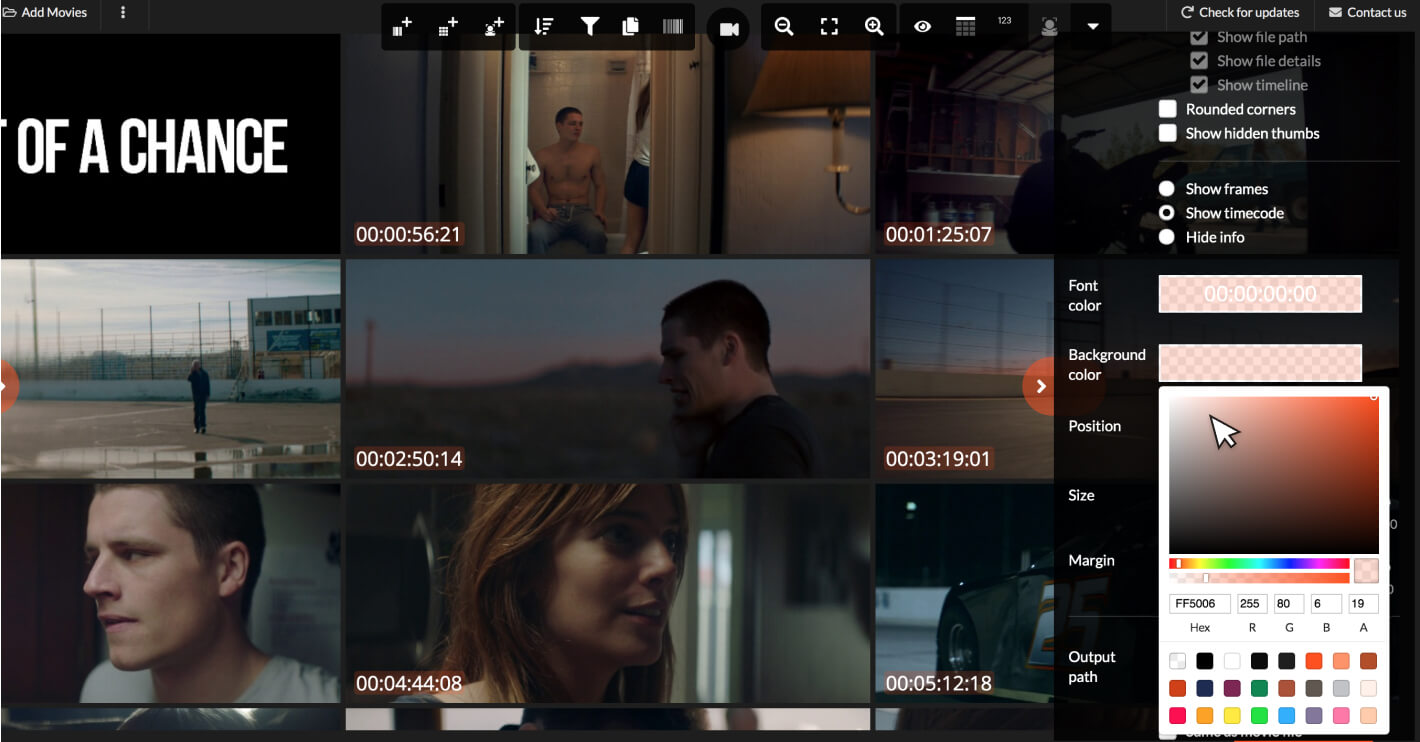This screenshot has width=1420, height=742.
Task: Click the round video camera button
Action: [x=729, y=29]
